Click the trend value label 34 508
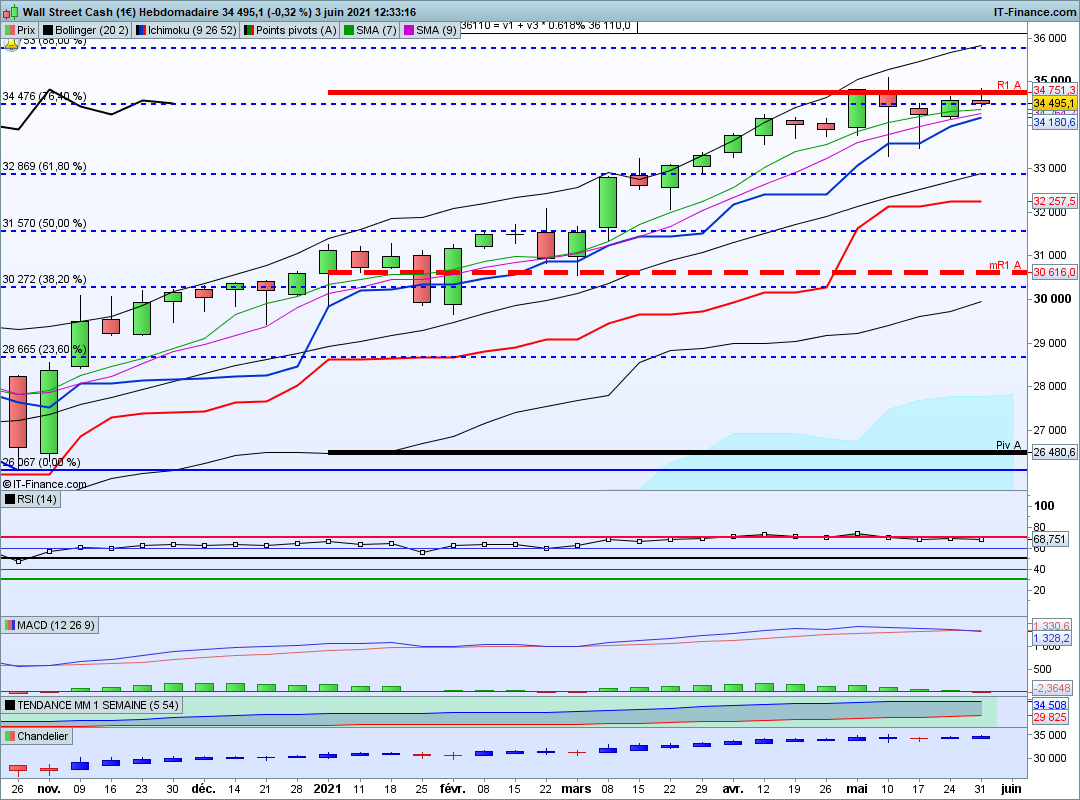Image resolution: width=1080 pixels, height=800 pixels. coord(1050,705)
